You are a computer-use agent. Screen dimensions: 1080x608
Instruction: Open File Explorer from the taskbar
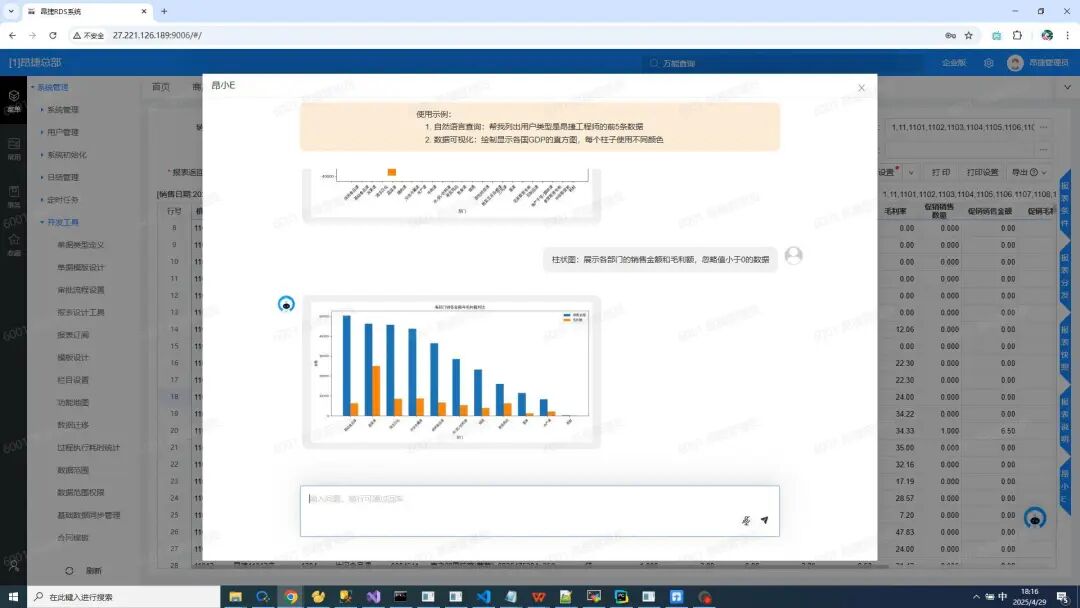236,596
